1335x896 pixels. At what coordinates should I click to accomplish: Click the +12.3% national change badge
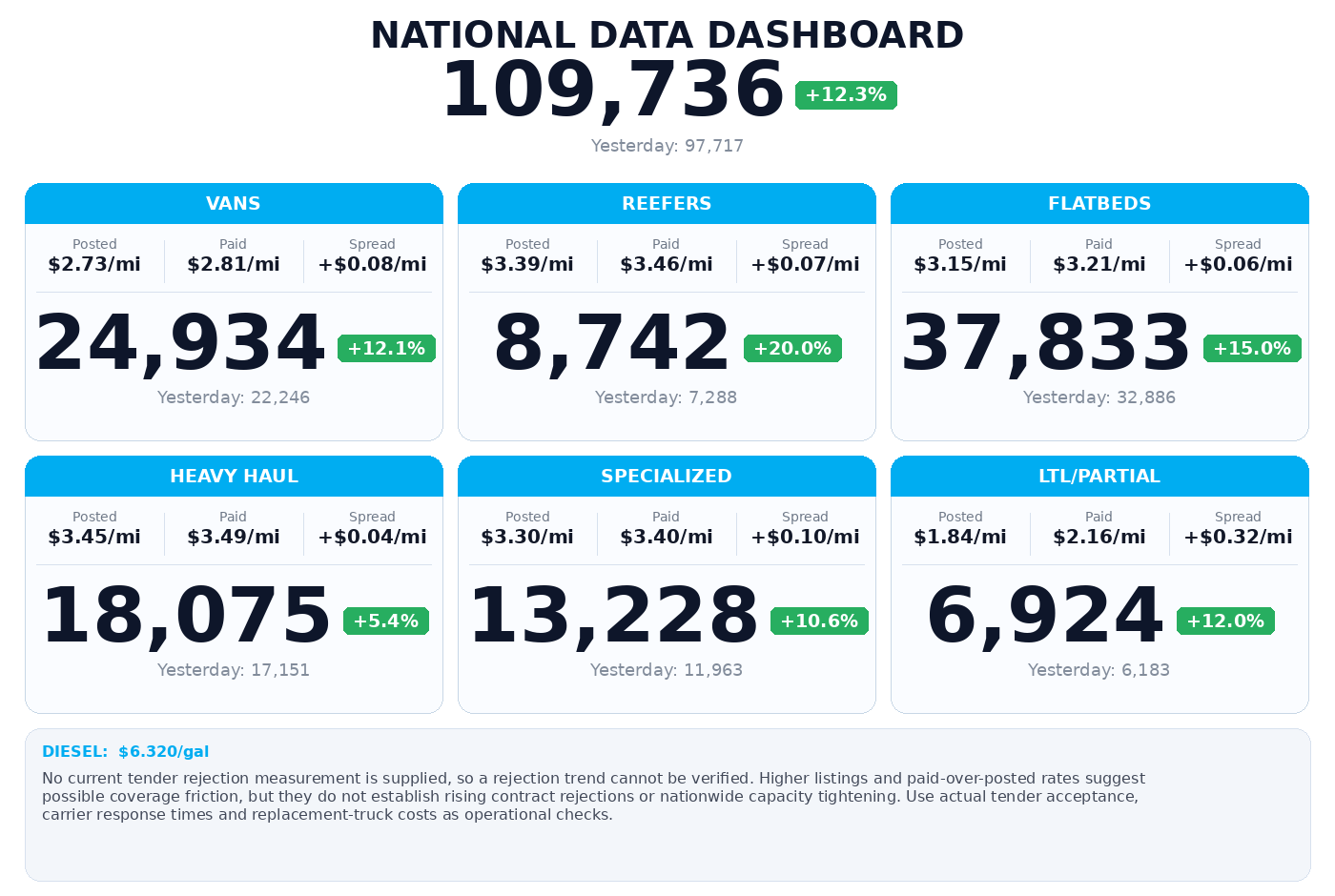tap(846, 95)
